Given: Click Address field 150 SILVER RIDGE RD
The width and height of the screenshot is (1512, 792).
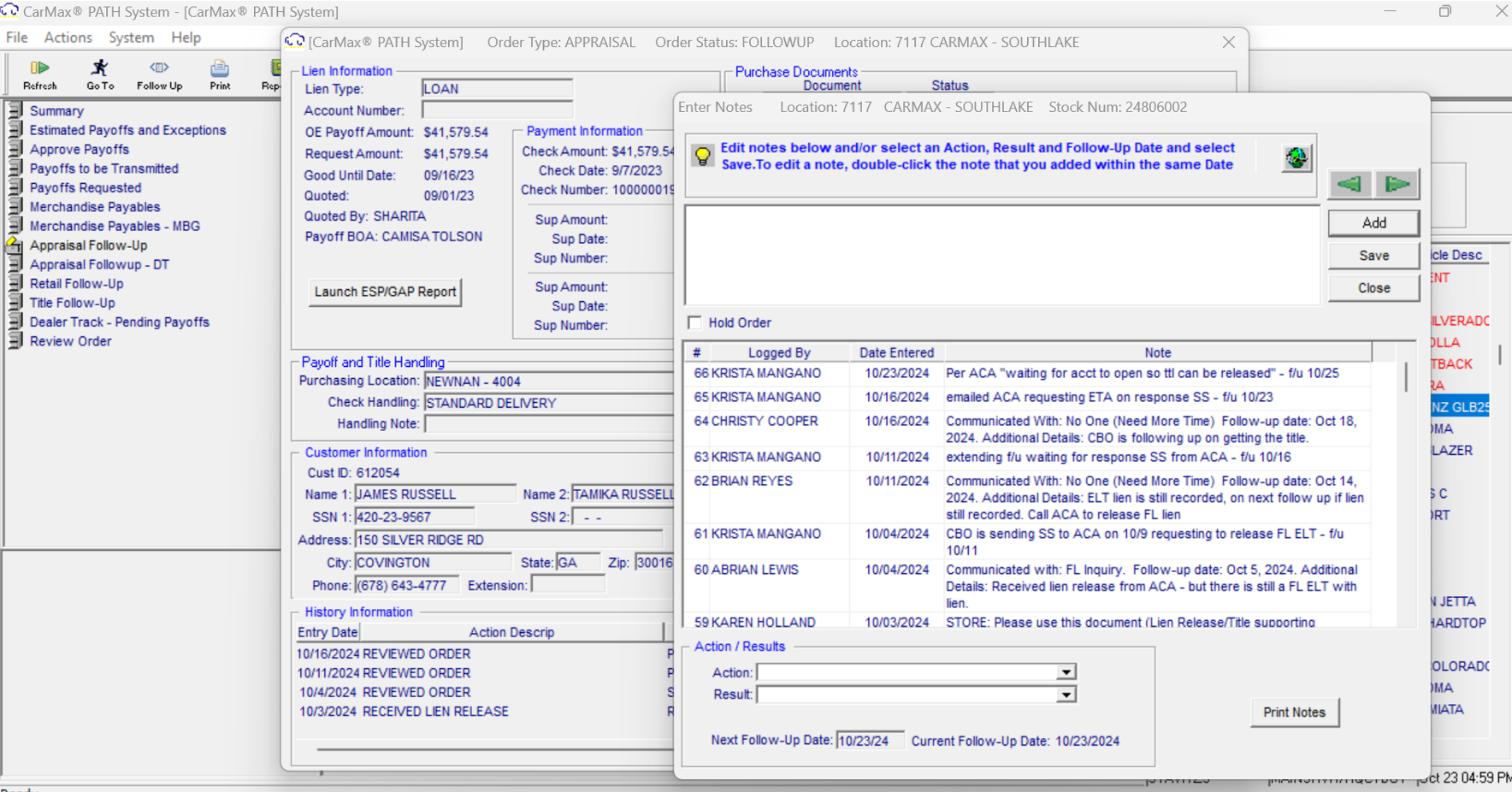Looking at the screenshot, I should pos(509,541).
